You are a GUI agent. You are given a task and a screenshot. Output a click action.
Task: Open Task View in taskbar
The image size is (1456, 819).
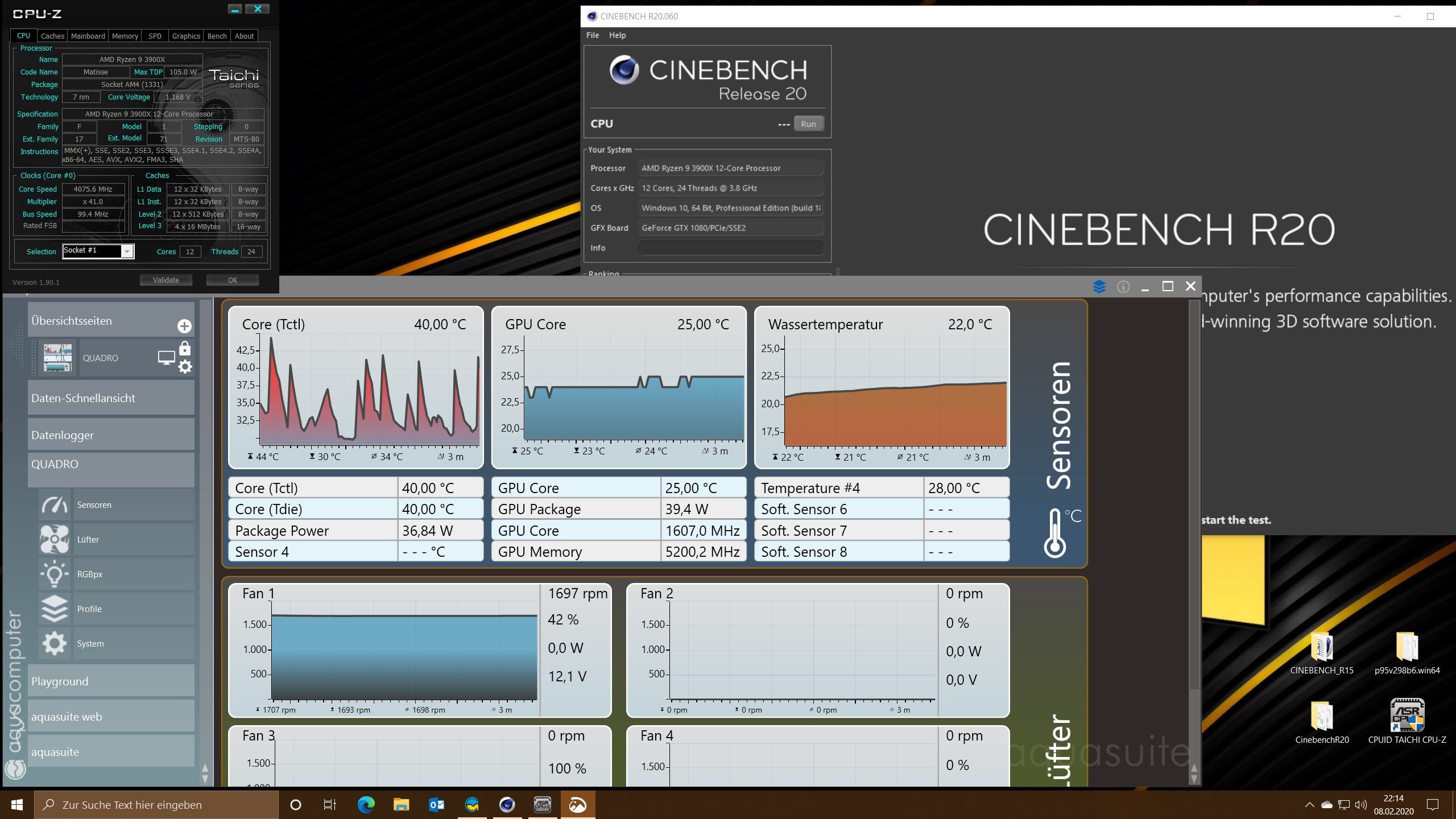(330, 805)
